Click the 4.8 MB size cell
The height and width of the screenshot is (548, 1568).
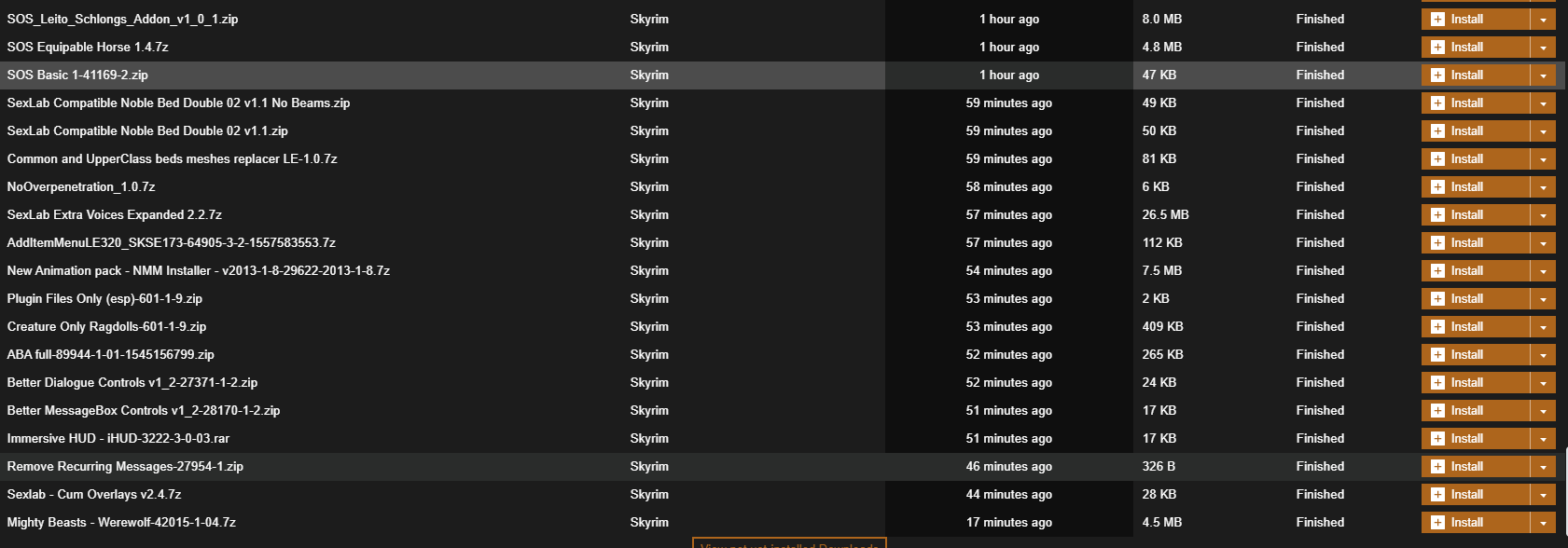point(1161,47)
